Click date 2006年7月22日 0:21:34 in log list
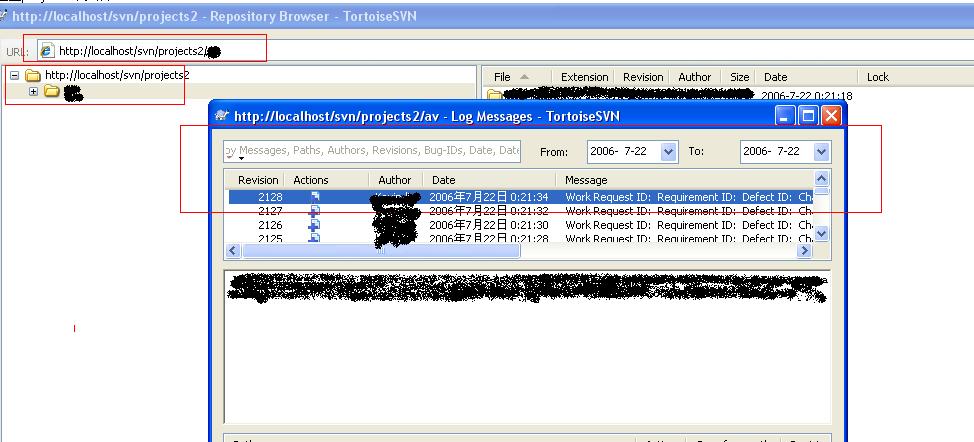974x442 pixels. [x=489, y=197]
